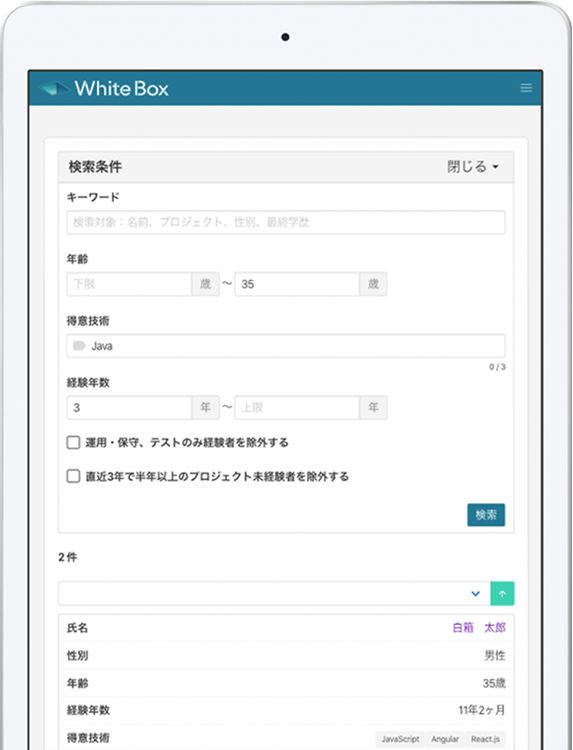Click the Angular skill tag
Image resolution: width=573 pixels, height=750 pixels.
click(445, 739)
